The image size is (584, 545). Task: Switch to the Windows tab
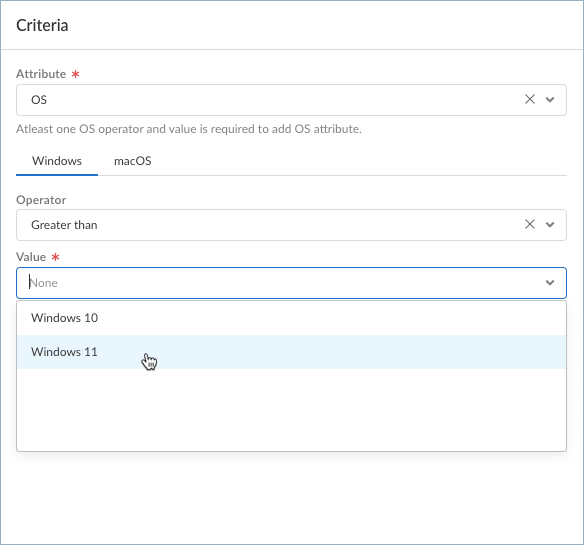[57, 161]
